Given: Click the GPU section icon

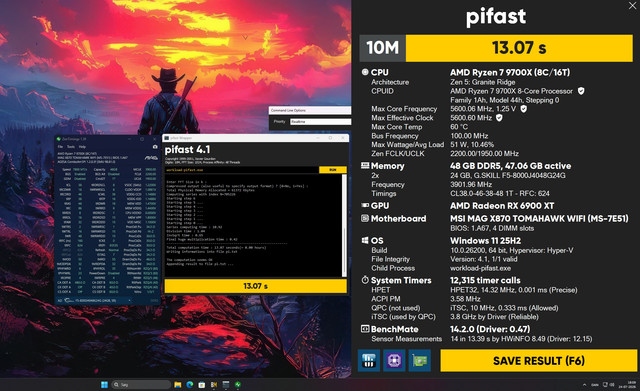Looking at the screenshot, I should click(x=365, y=205).
